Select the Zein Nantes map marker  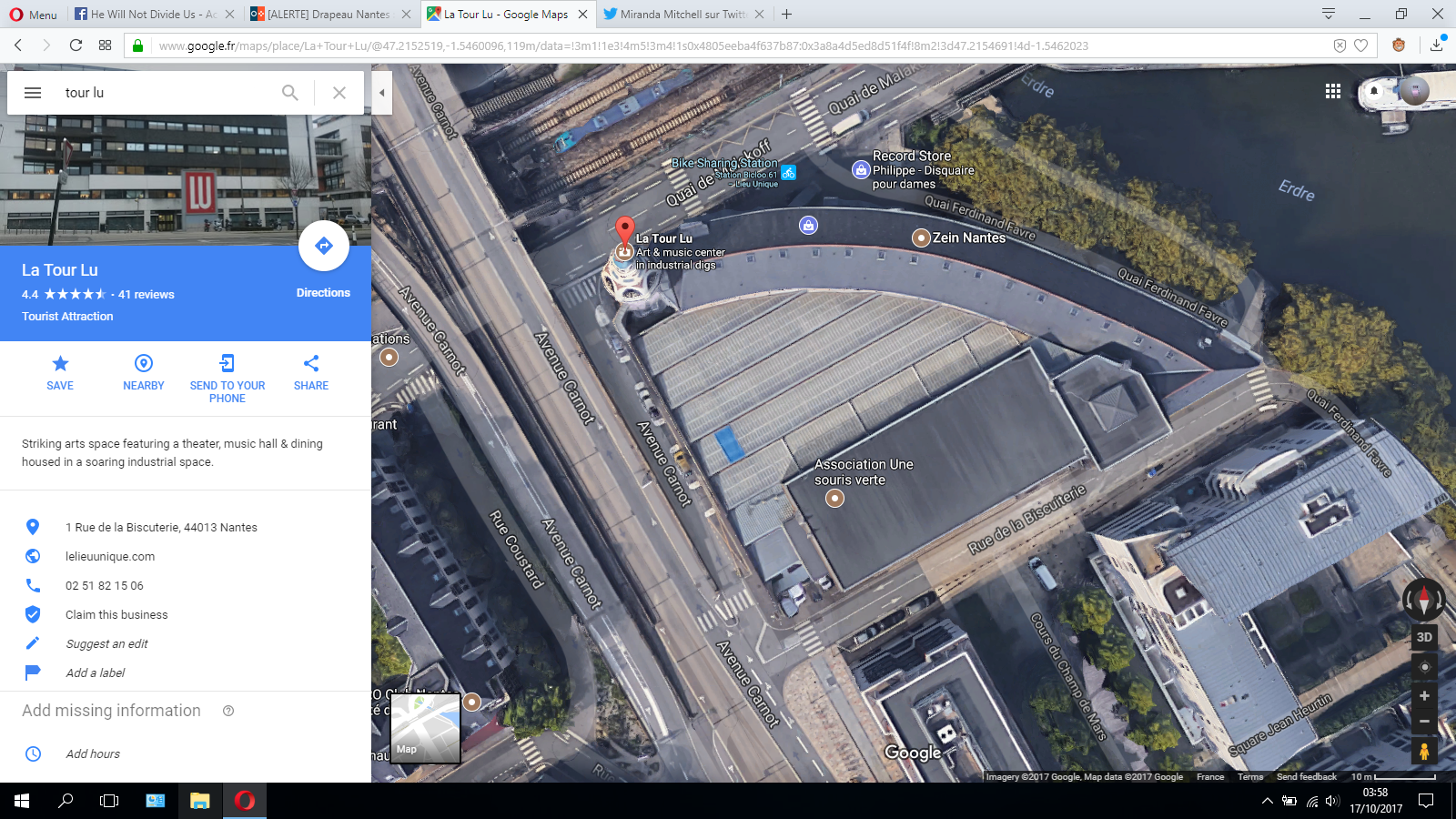[x=921, y=238]
